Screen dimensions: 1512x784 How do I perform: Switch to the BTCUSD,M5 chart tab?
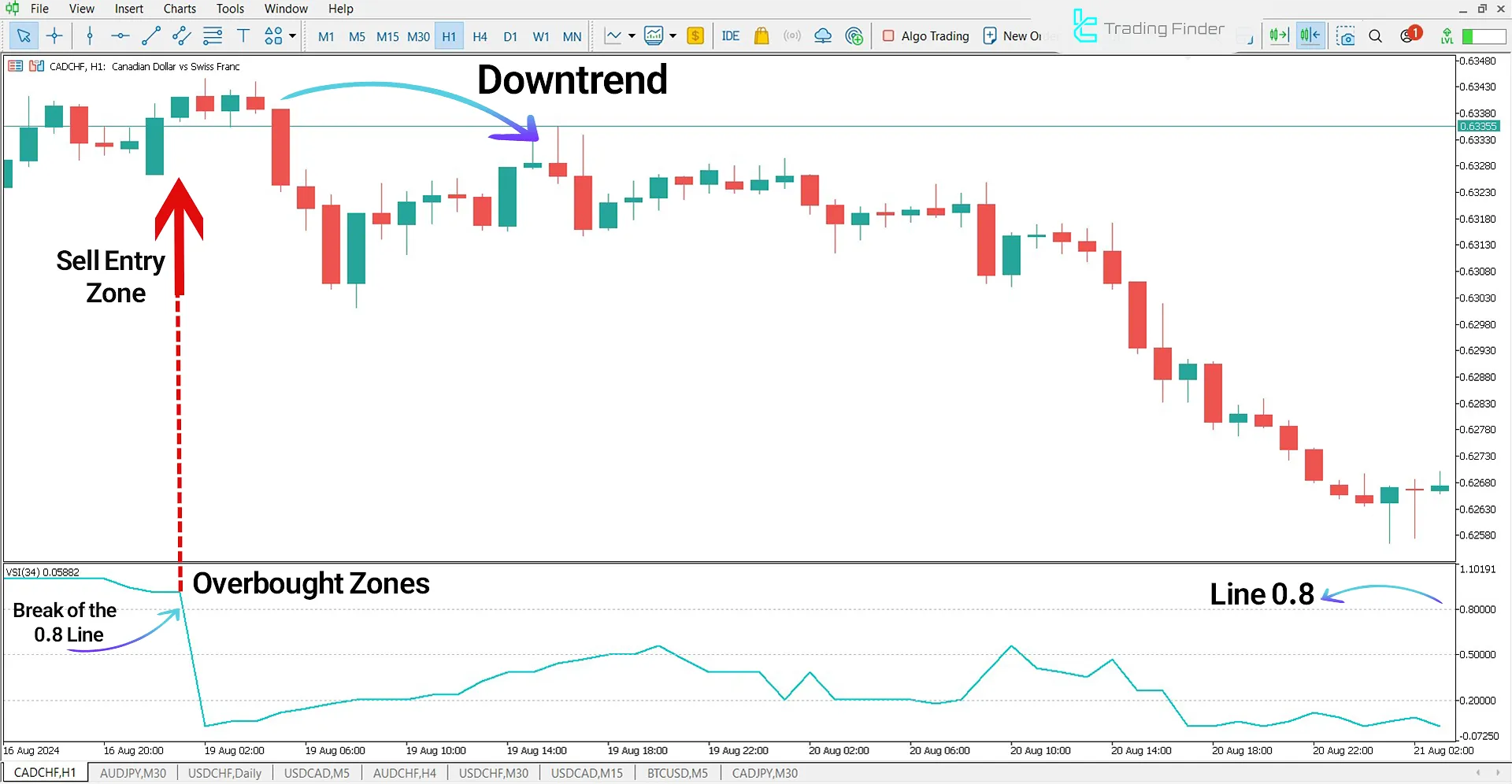[x=677, y=773]
